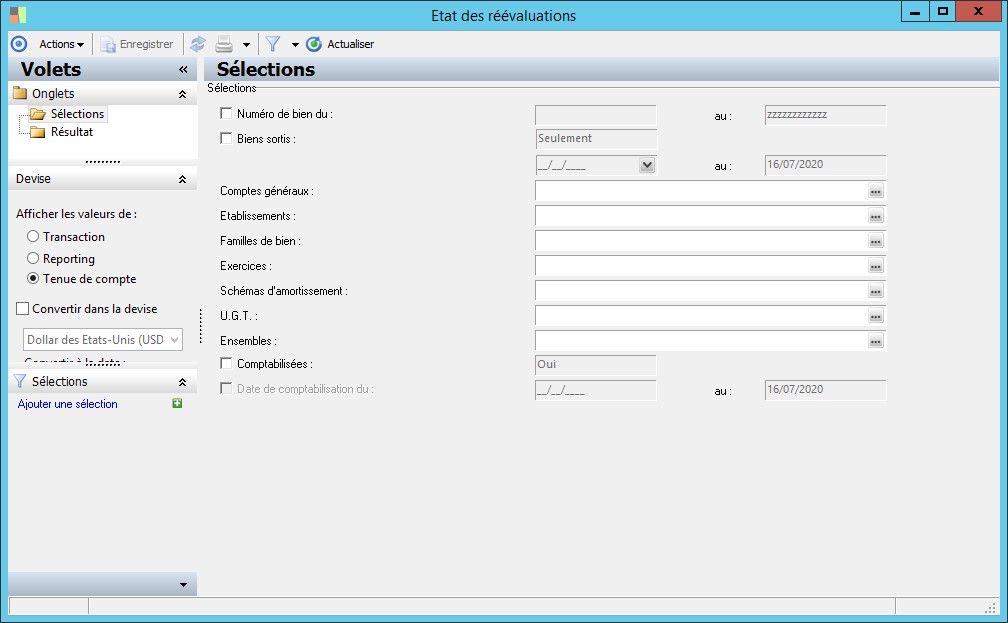Click the Date de comptabilisation end date field
Screen dimensions: 1008x623
[825, 390]
